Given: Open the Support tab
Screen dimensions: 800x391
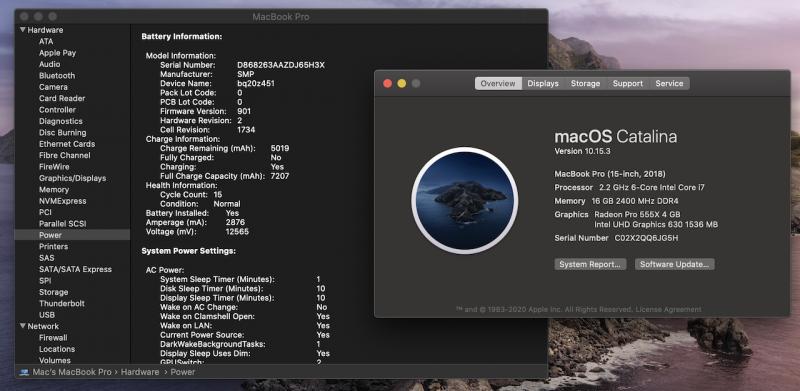Looking at the screenshot, I should coord(628,83).
